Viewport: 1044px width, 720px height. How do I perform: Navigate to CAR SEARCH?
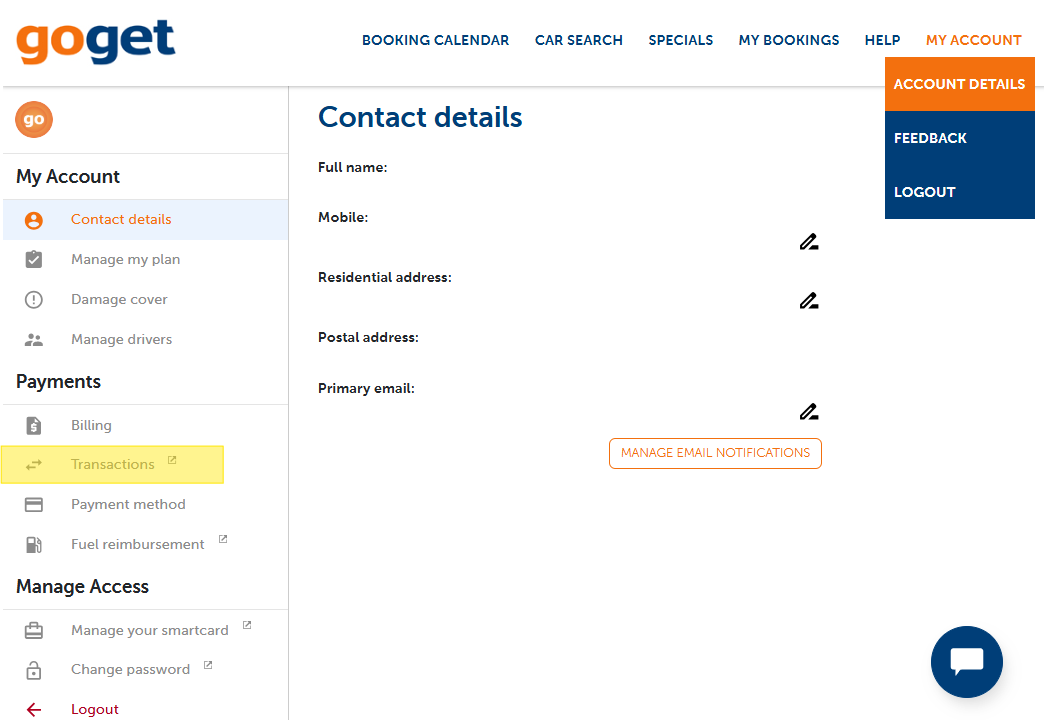click(578, 40)
